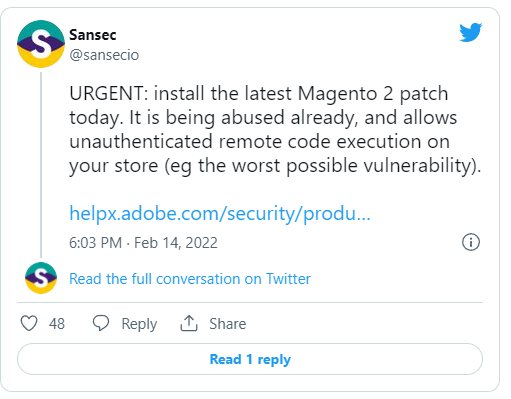
Task: Click the Sansec display name
Action: (93, 35)
